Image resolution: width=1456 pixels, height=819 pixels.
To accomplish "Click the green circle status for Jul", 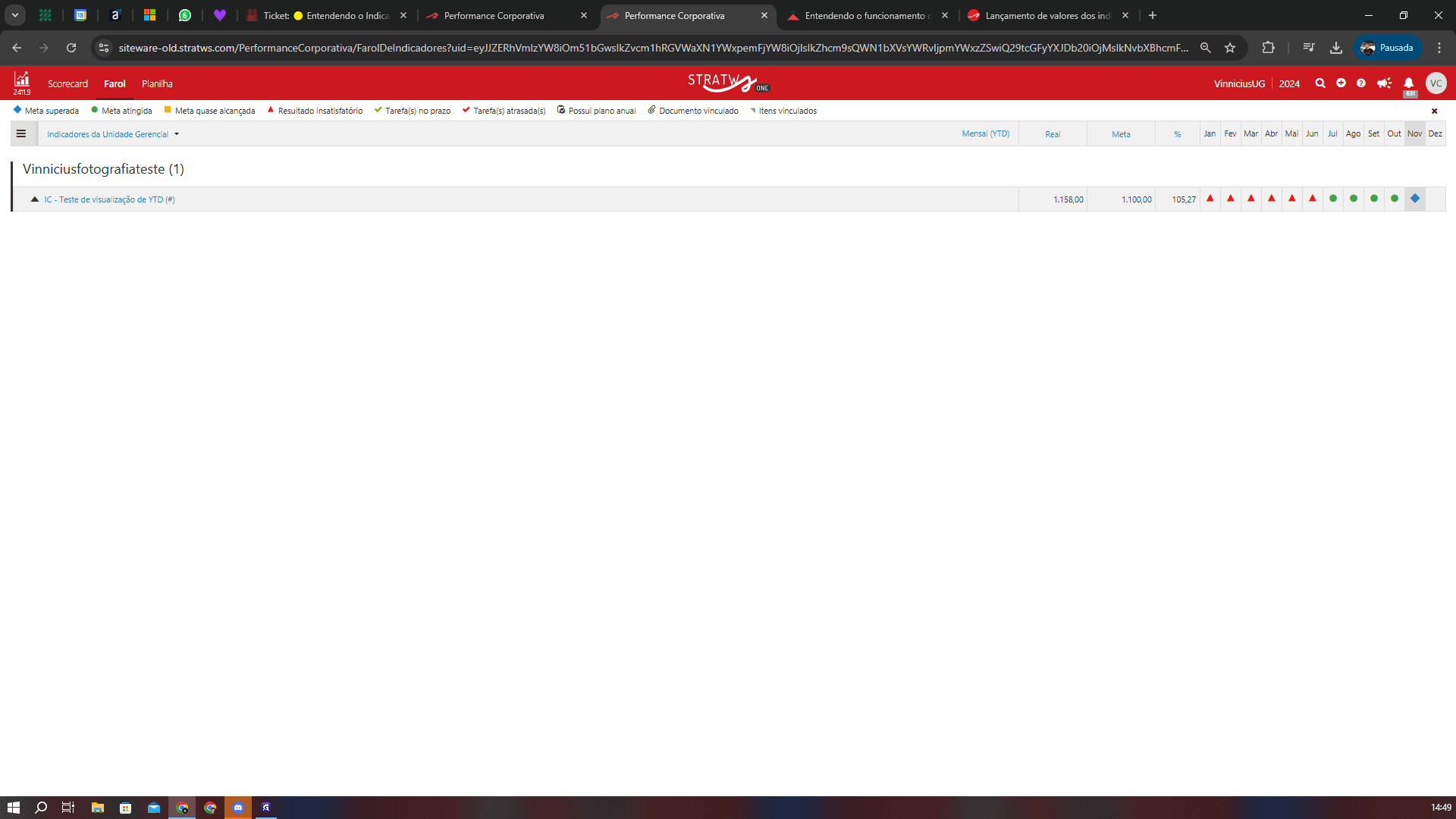I will pos(1333,199).
